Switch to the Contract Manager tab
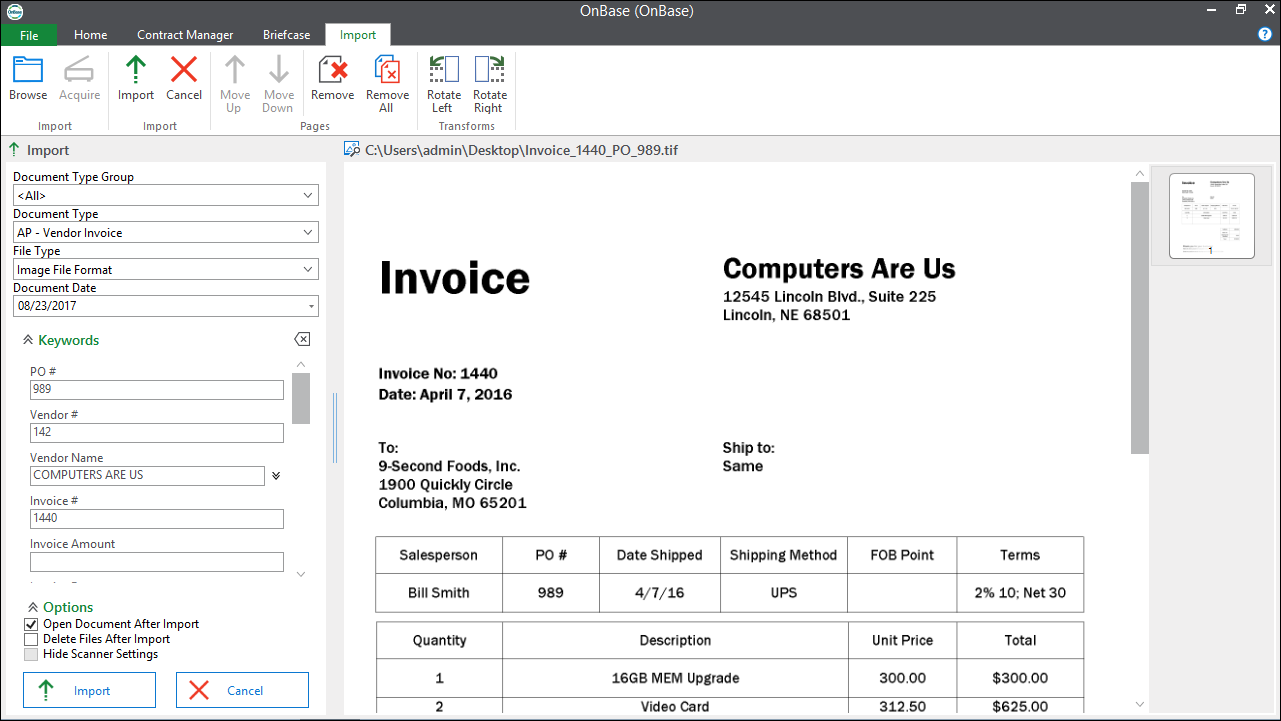 tap(185, 35)
